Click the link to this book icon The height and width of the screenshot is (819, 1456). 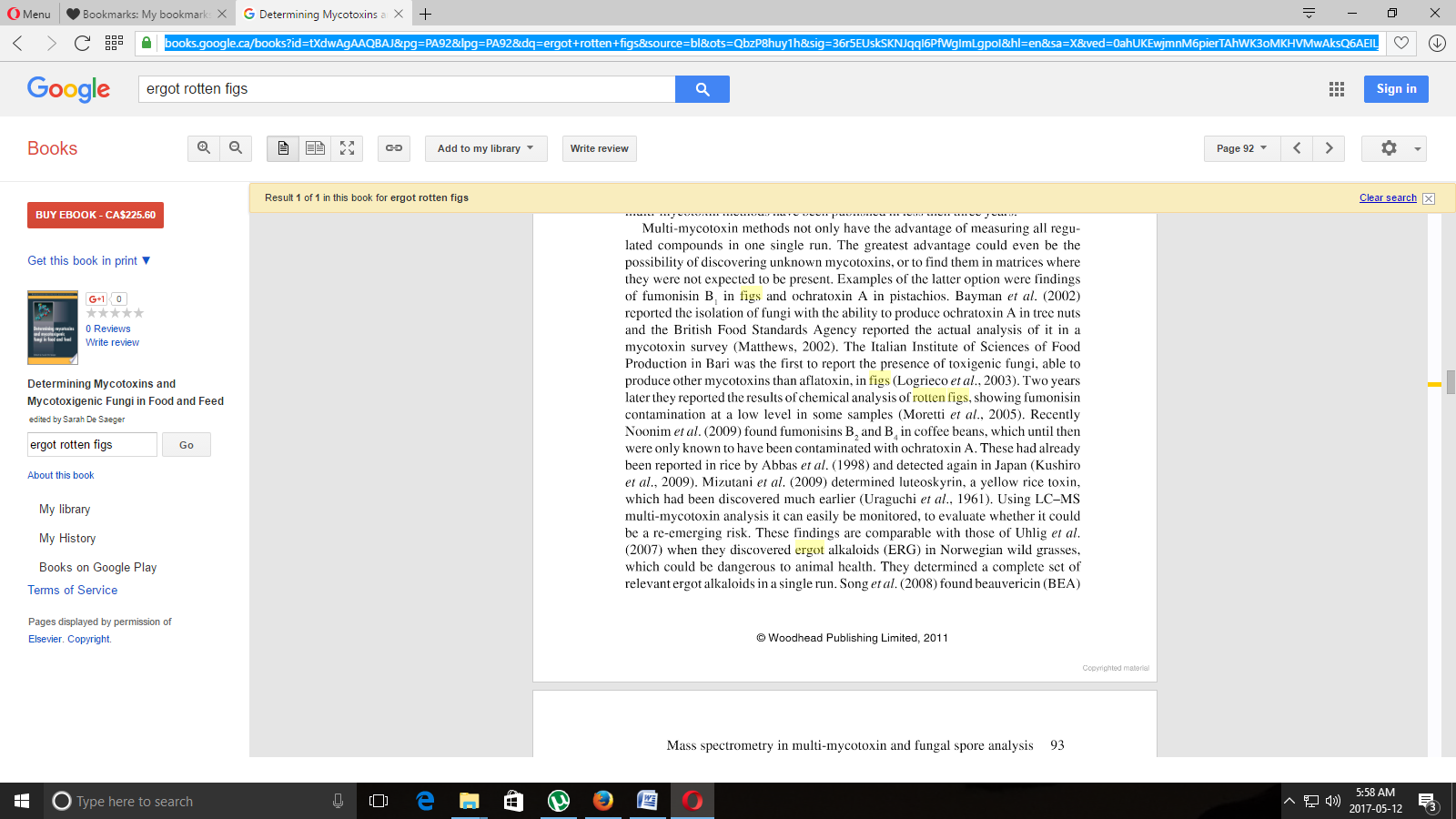pos(394,148)
